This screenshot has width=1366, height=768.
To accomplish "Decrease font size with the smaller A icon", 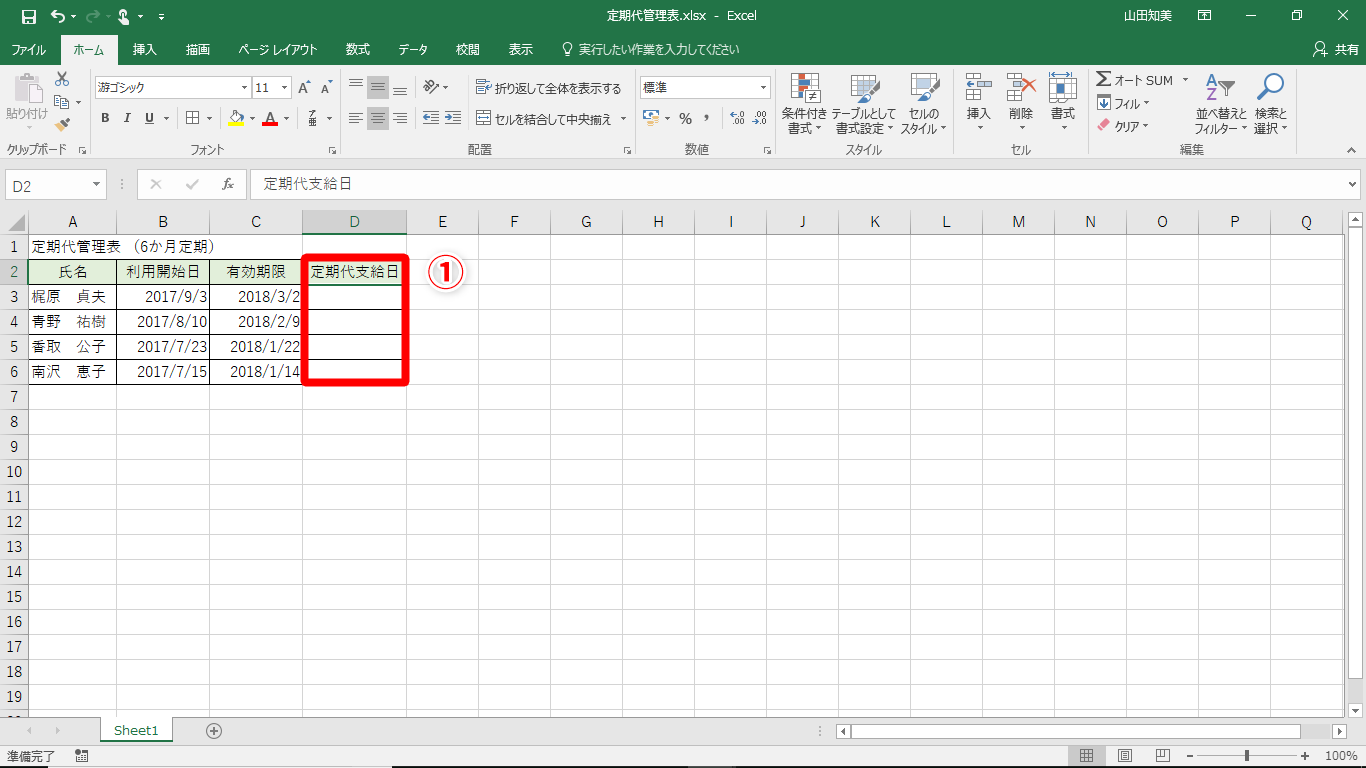I will [x=327, y=88].
